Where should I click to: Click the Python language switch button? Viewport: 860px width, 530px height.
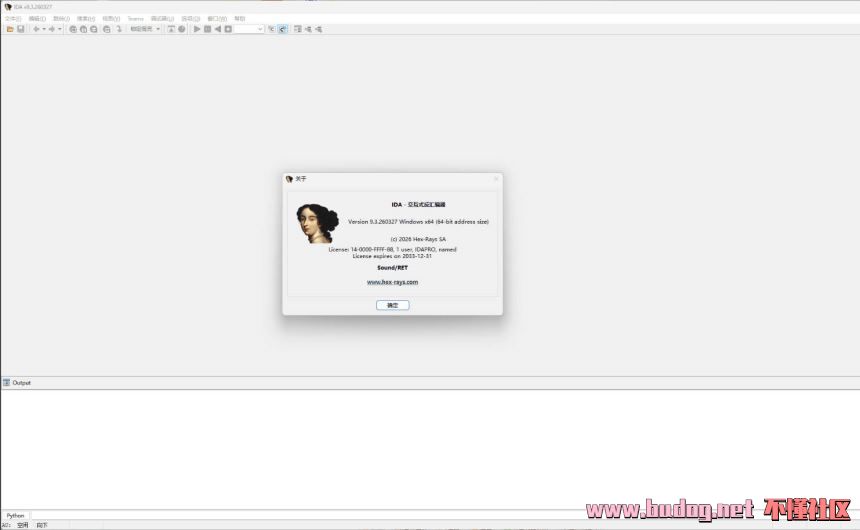[15, 516]
